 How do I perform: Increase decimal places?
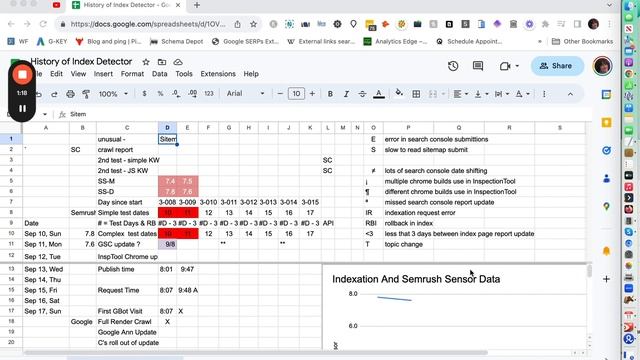[x=192, y=94]
